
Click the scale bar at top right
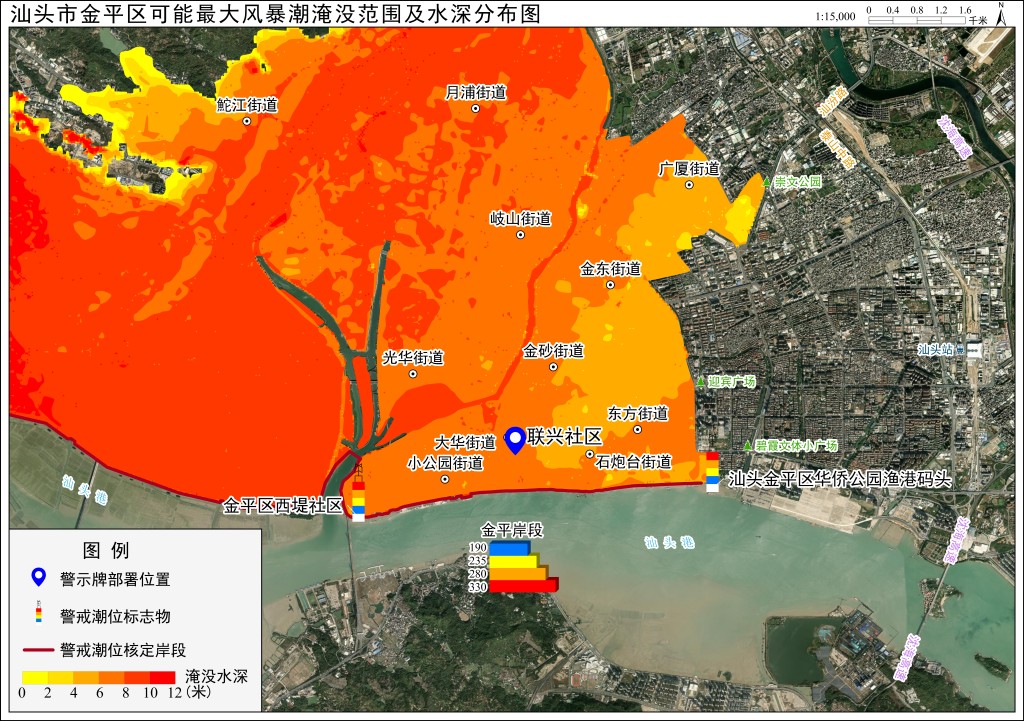pyautogui.click(x=917, y=20)
